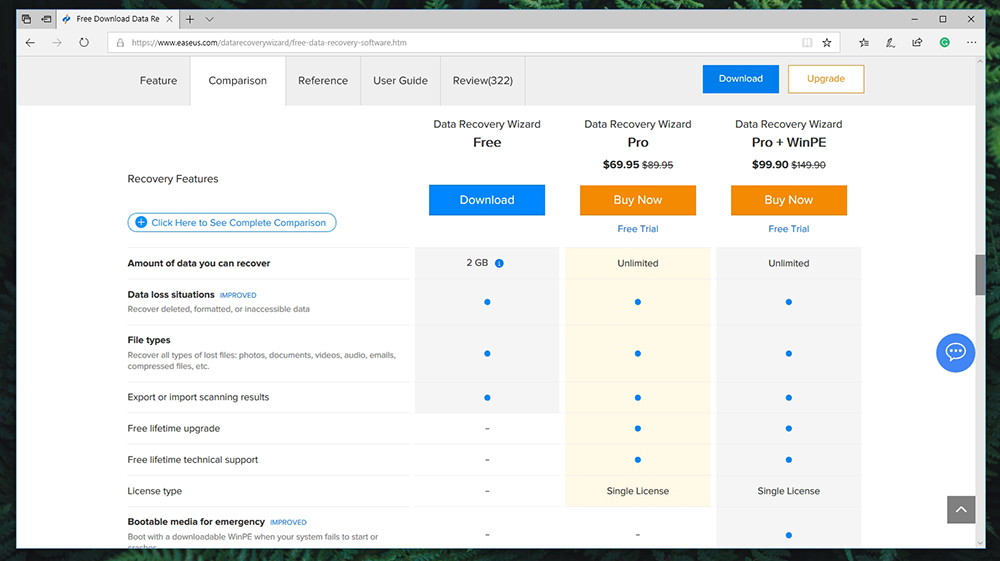Click the Upgrade button
This screenshot has height=561, width=1000.
(826, 79)
